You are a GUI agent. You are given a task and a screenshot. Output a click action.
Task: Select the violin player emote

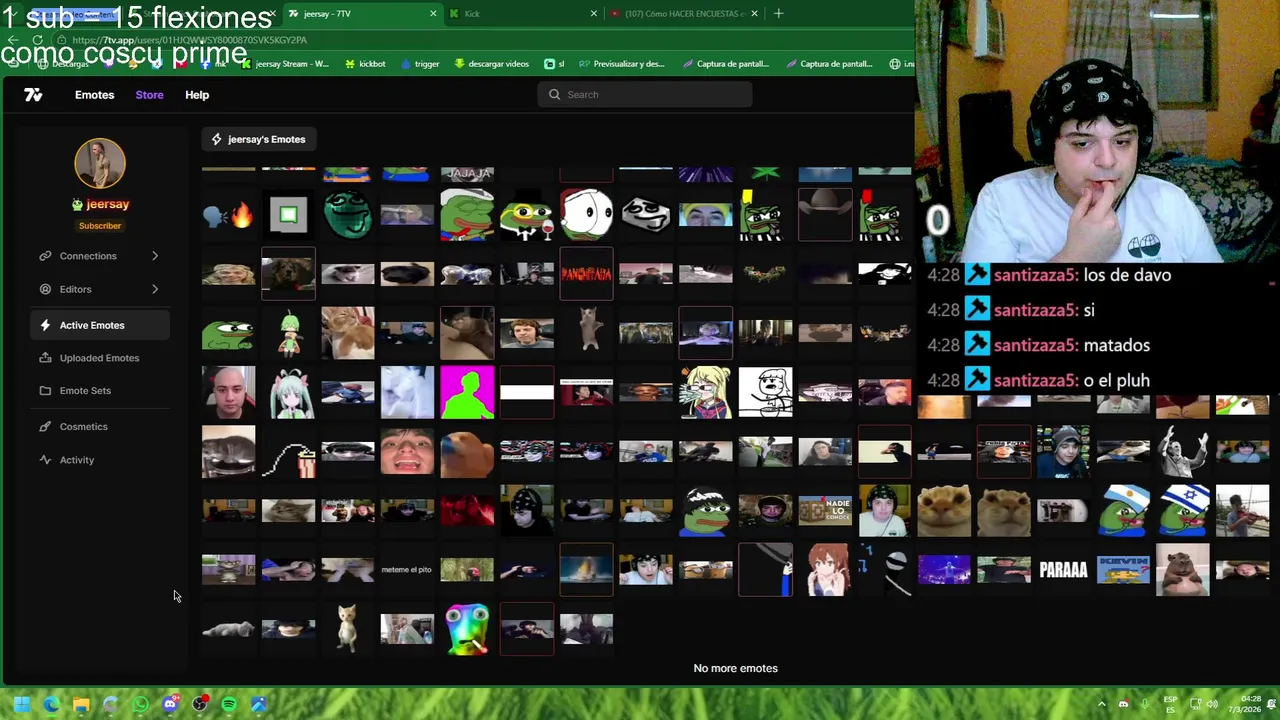coord(1242,511)
